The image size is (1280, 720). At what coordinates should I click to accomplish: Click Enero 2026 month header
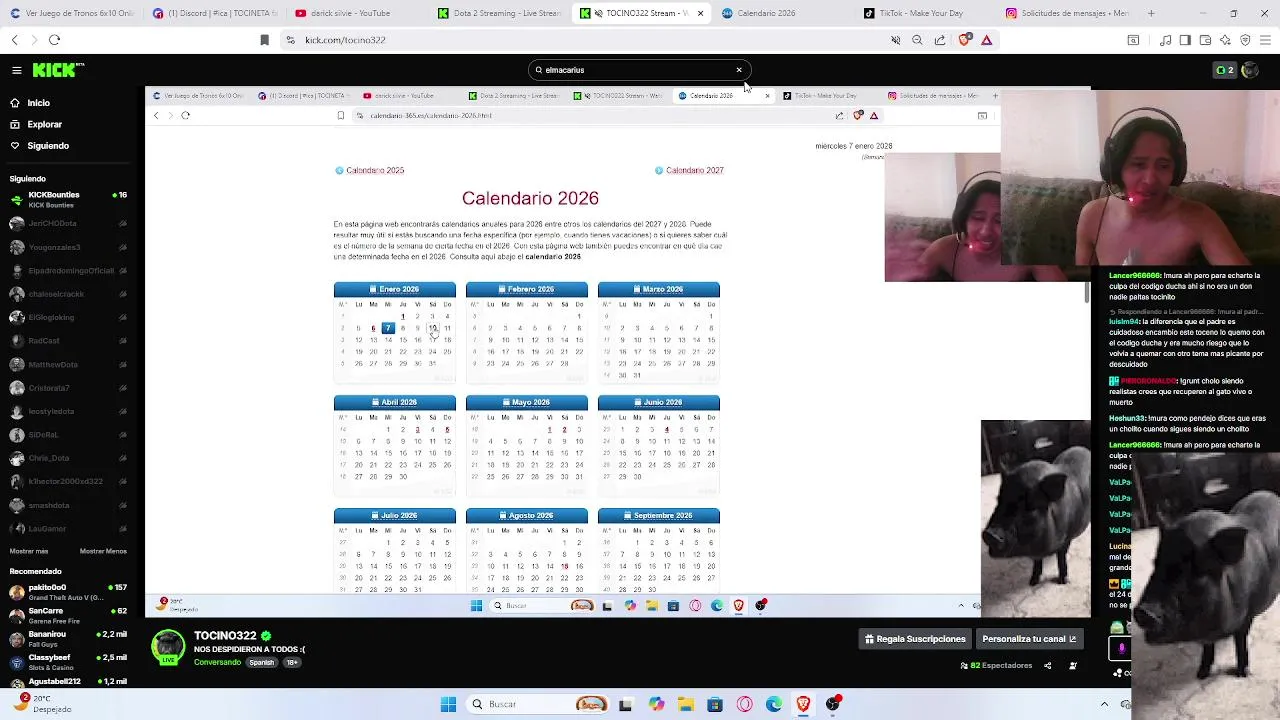[395, 289]
